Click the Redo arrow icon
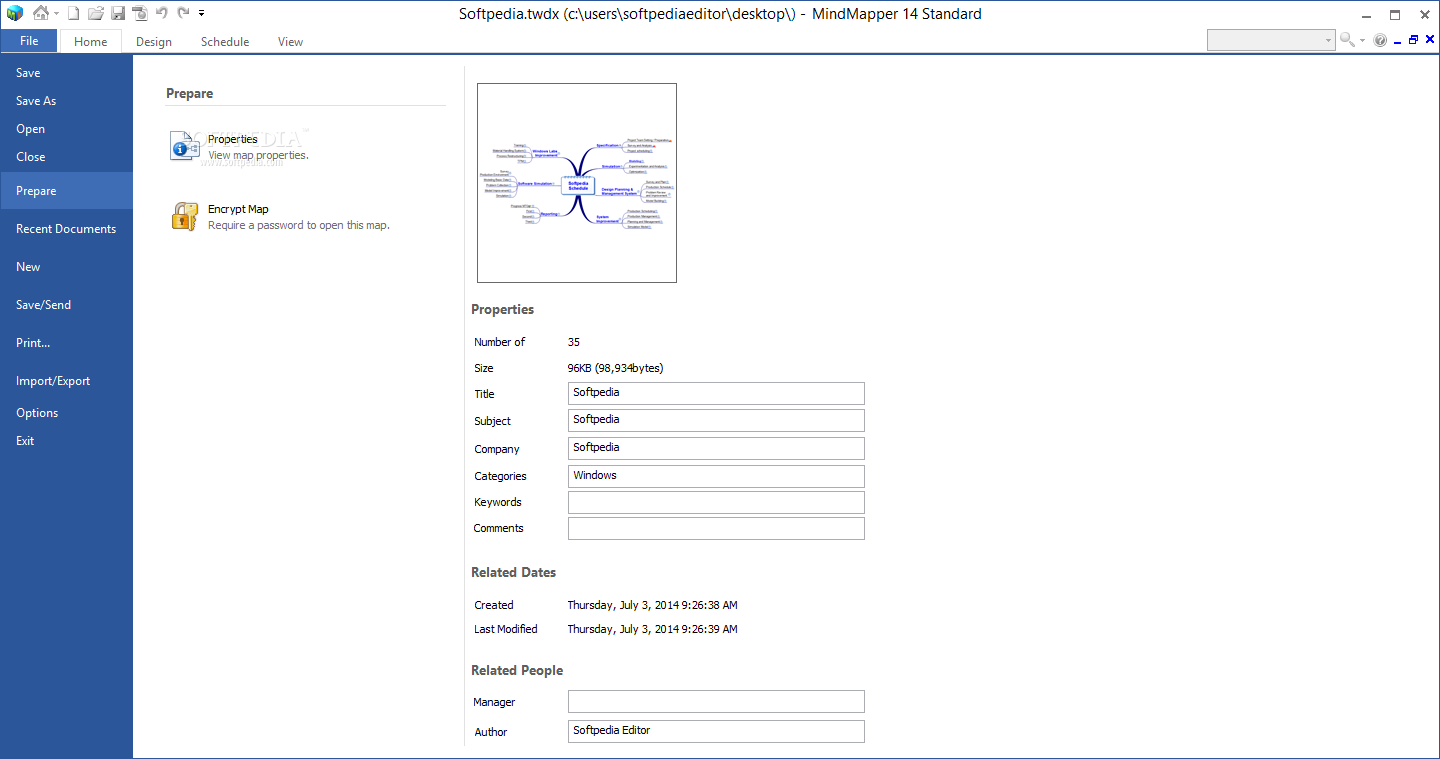Image resolution: width=1440 pixels, height=759 pixels. pyautogui.click(x=183, y=13)
